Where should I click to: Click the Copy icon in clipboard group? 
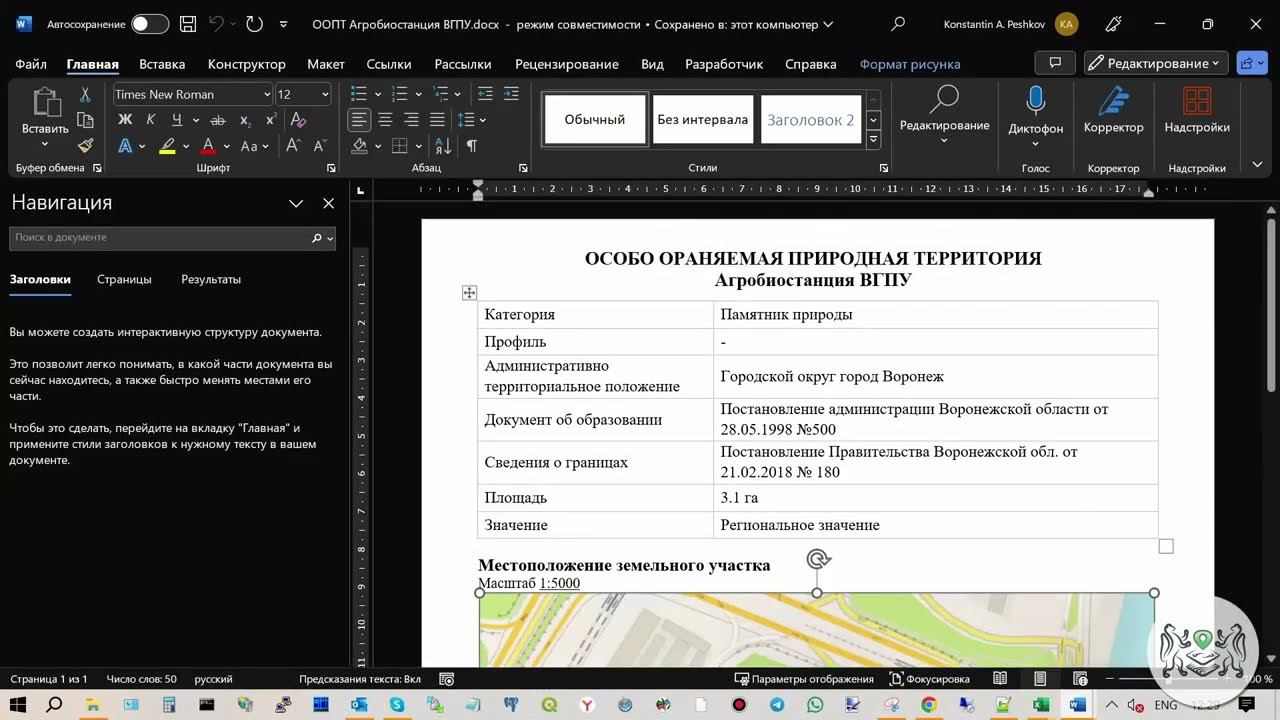point(85,120)
